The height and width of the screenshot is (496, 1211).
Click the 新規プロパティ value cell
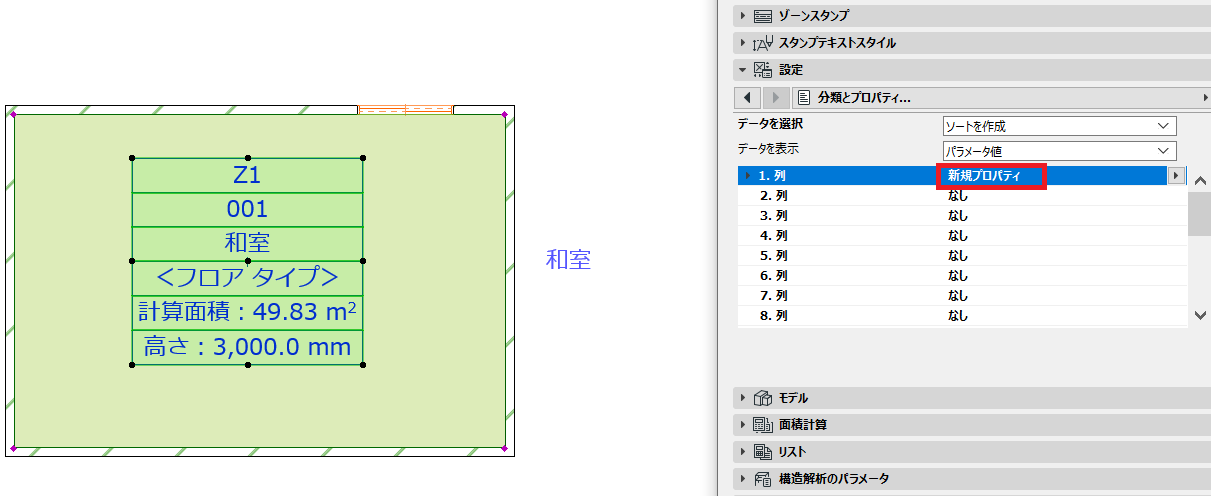[x=991, y=176]
